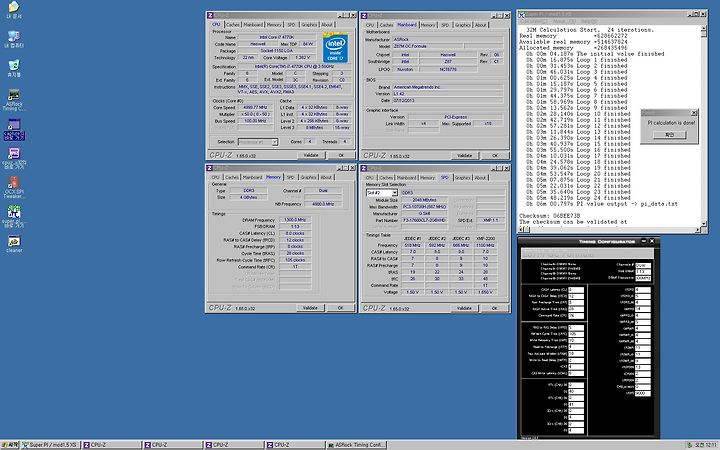Click Validate in the CPU window
This screenshot has height=450, width=720.
311,155
